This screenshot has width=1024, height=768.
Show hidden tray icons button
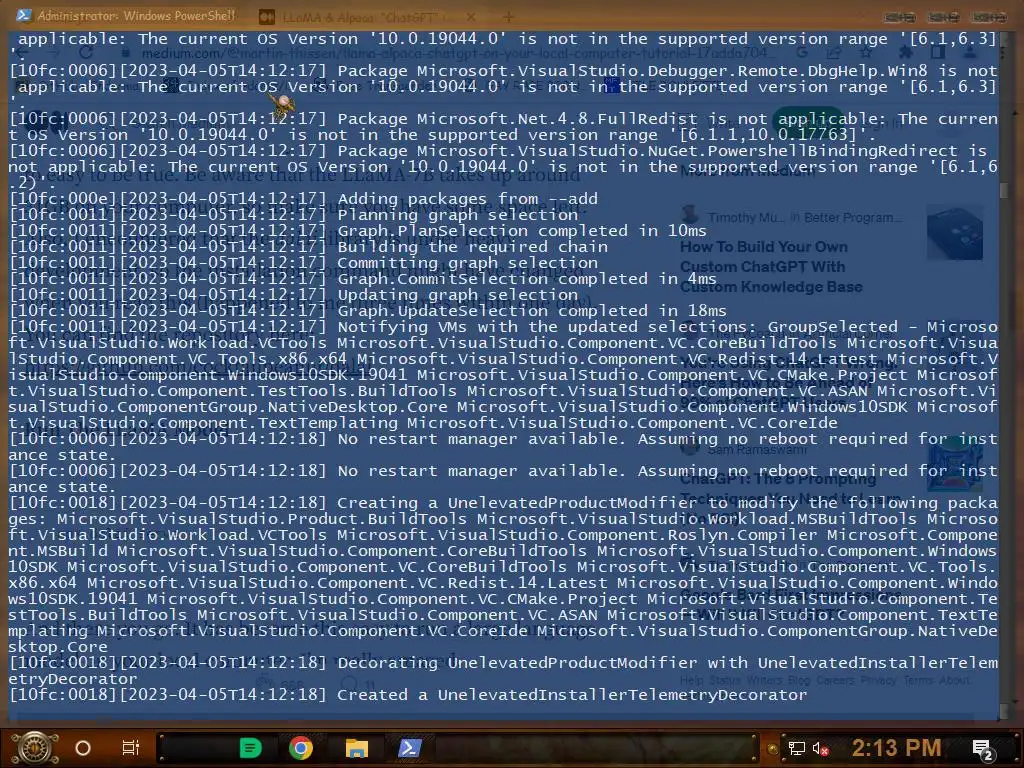pos(773,749)
